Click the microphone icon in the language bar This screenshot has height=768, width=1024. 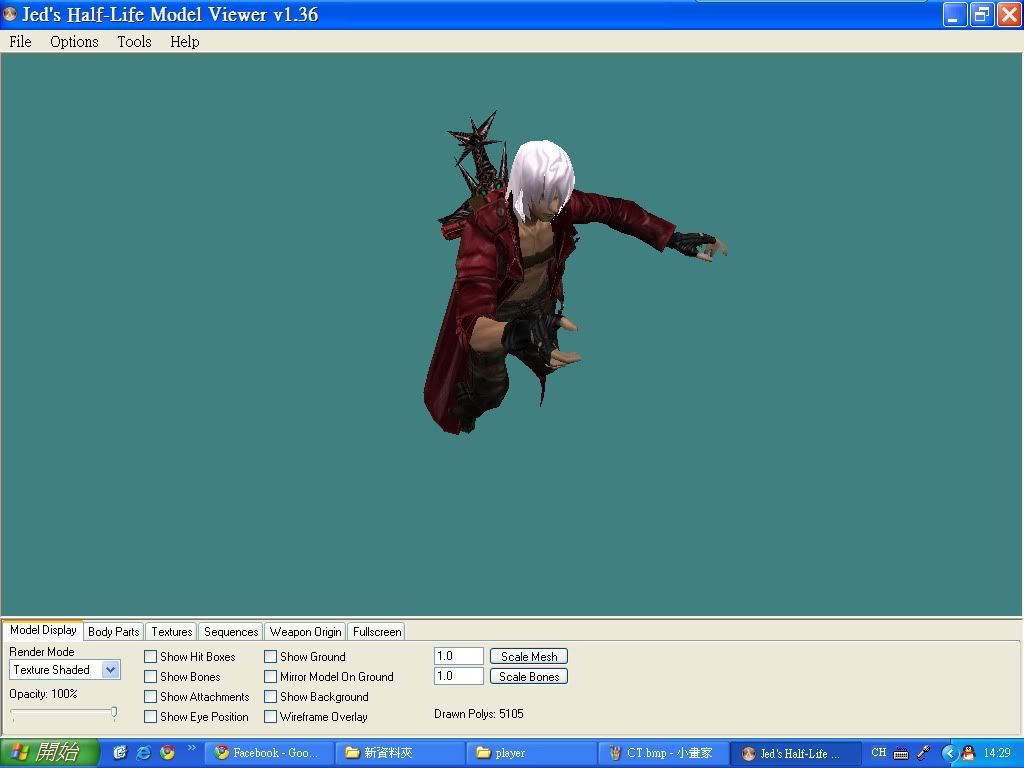pyautogui.click(x=923, y=753)
